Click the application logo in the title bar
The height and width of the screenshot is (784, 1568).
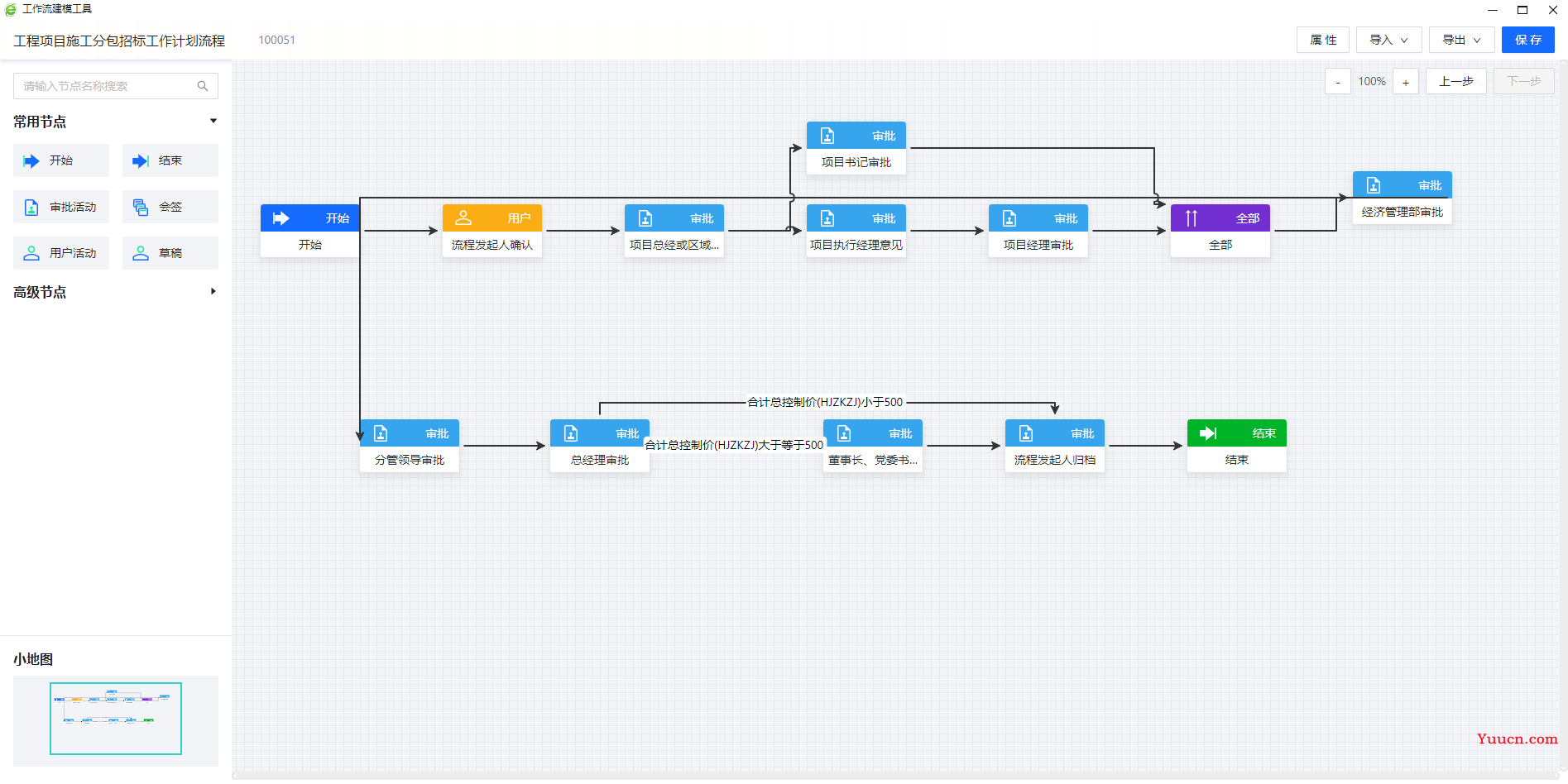[x=11, y=9]
